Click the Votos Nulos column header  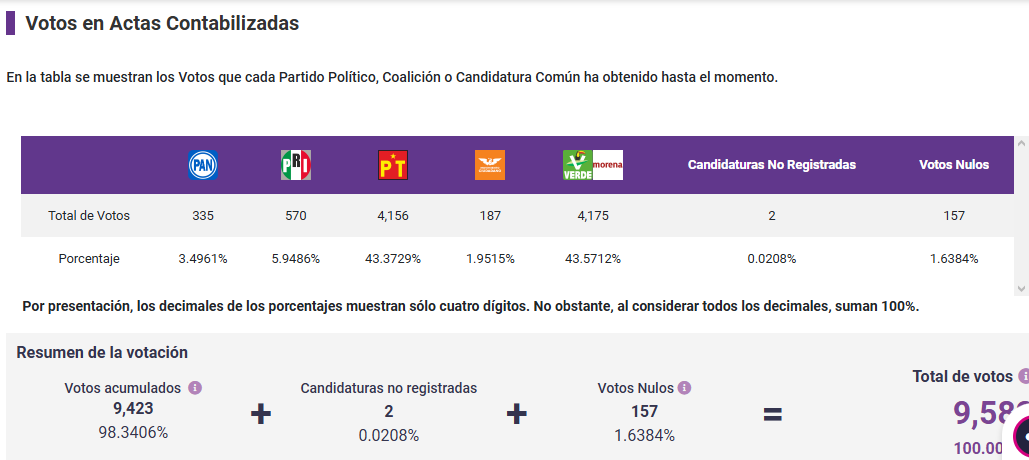click(953, 165)
